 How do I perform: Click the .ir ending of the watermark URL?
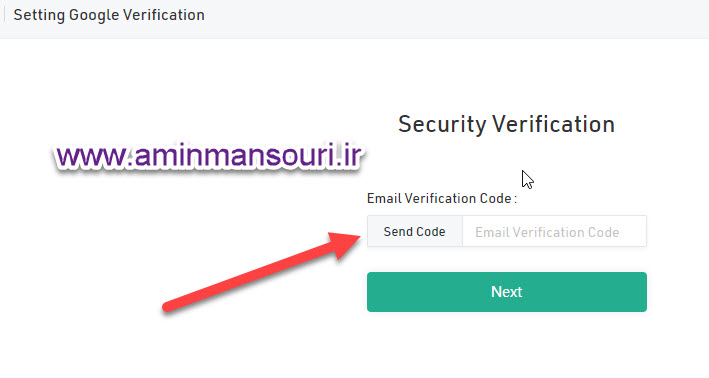click(x=347, y=156)
